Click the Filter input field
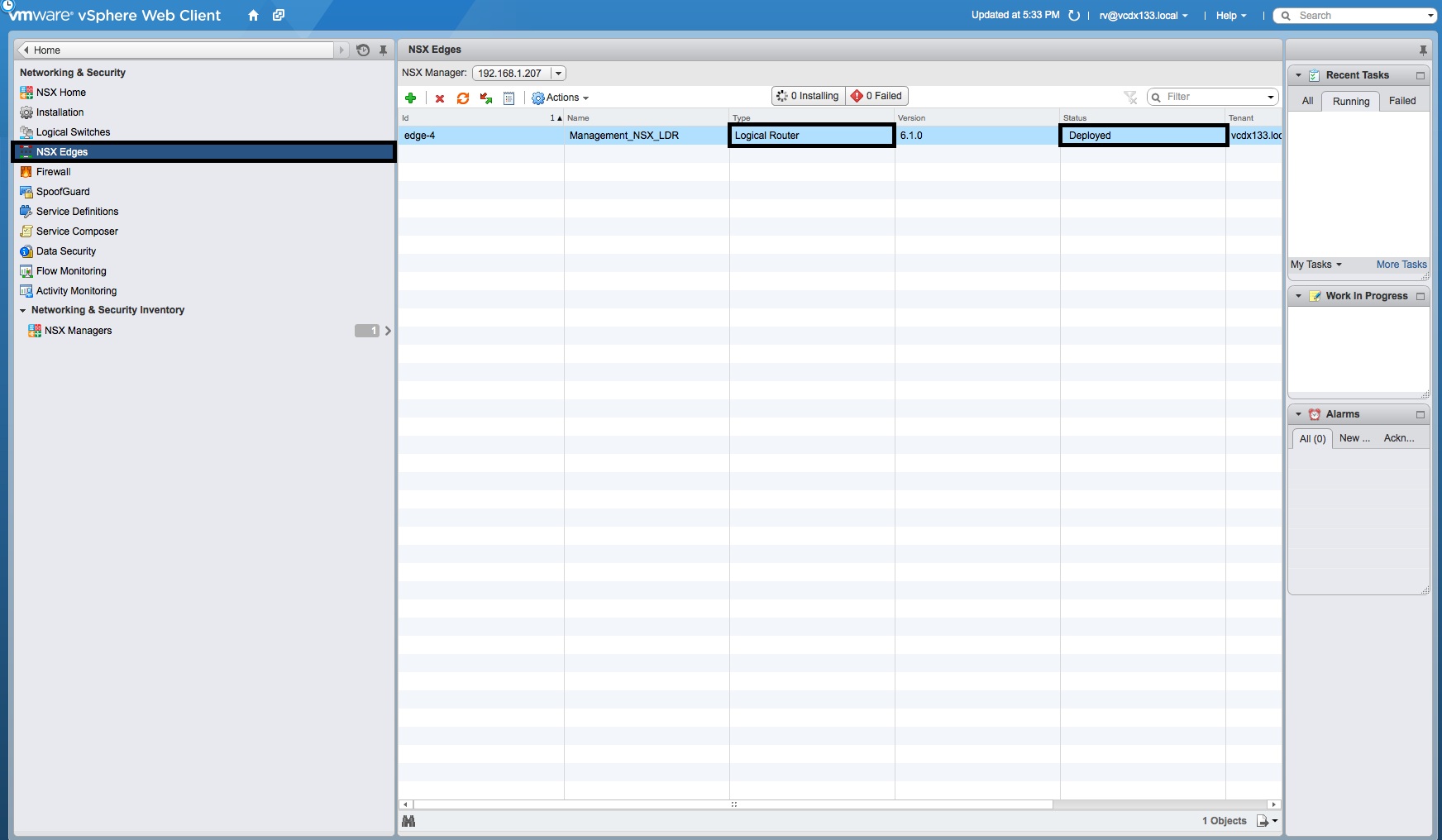The height and width of the screenshot is (840, 1442). pyautogui.click(x=1212, y=98)
